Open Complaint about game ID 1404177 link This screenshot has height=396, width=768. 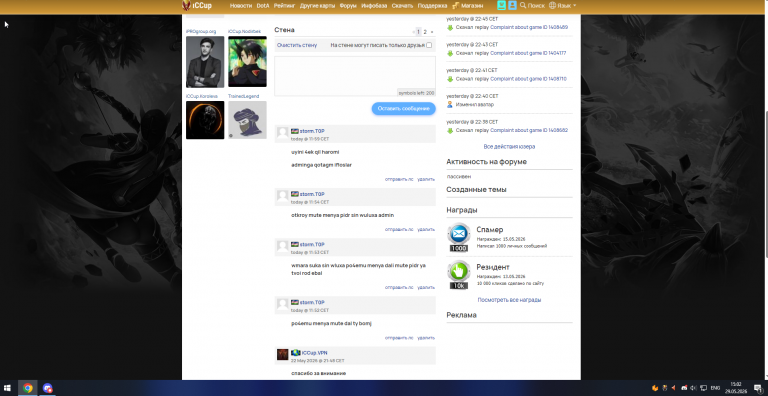(x=528, y=53)
